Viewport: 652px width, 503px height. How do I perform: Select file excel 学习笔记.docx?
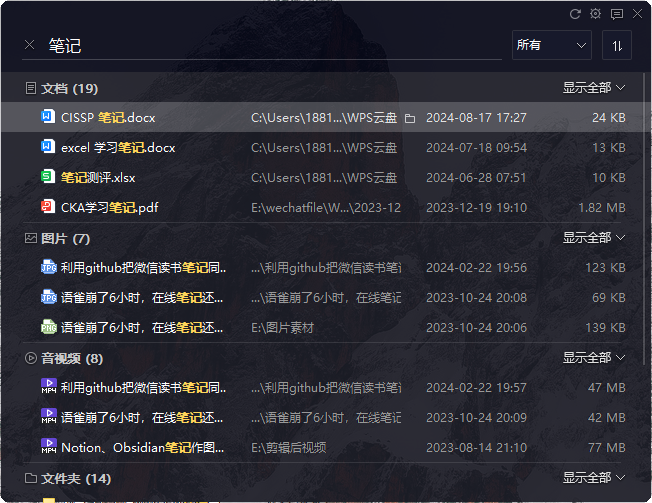pos(118,148)
